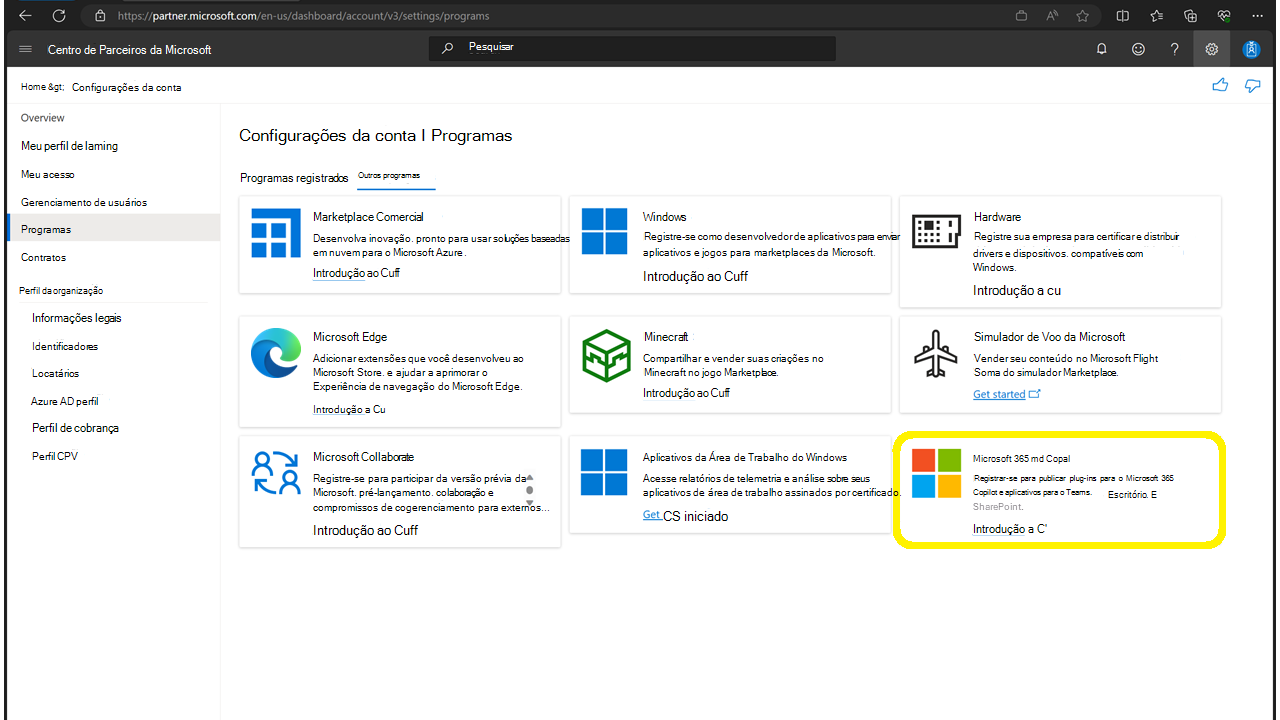This screenshot has height=720, width=1280.
Task: Open Gerenciamento de usuários
Action: tap(84, 202)
